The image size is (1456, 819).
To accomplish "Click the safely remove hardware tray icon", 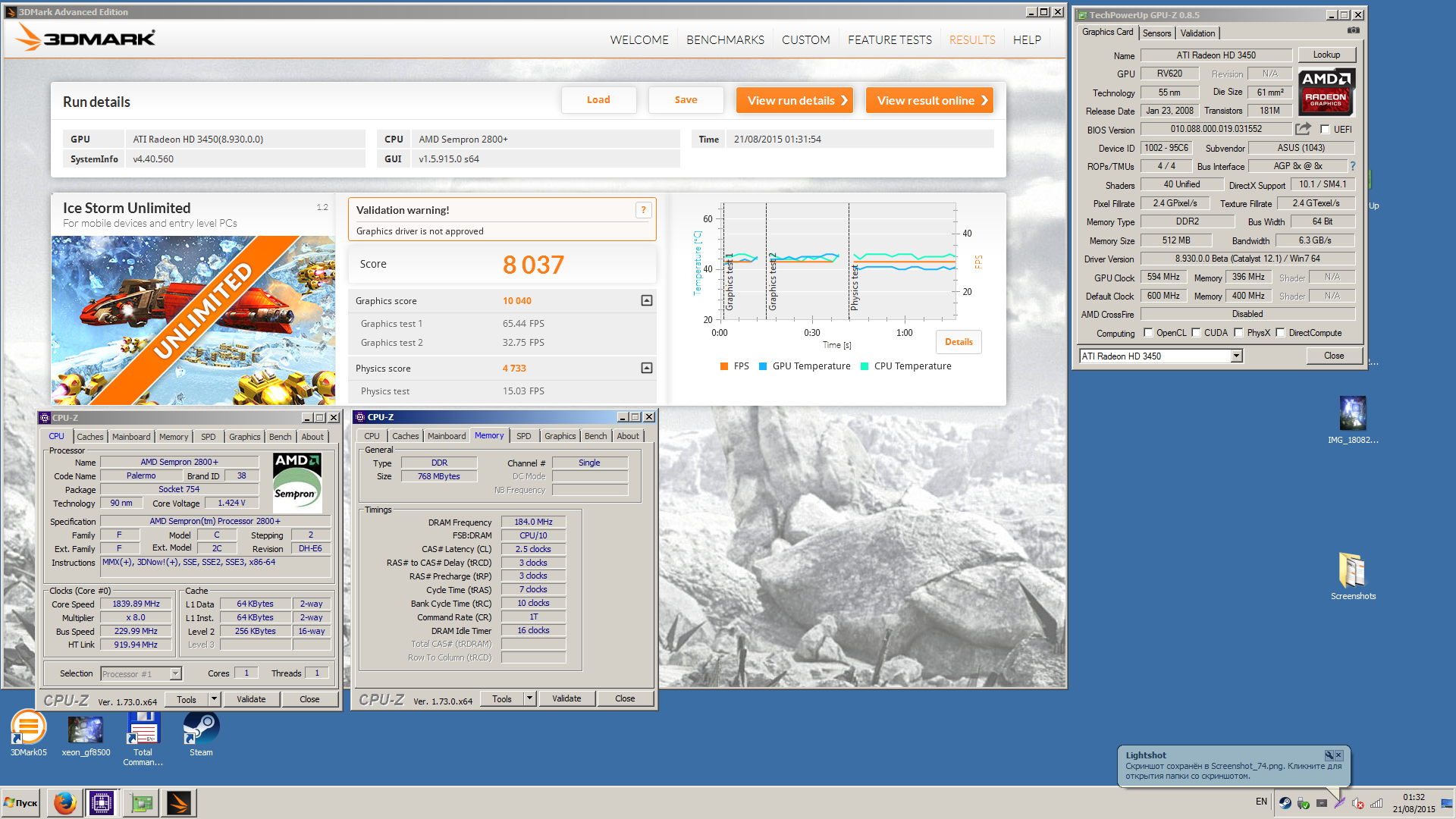I will tap(1304, 802).
